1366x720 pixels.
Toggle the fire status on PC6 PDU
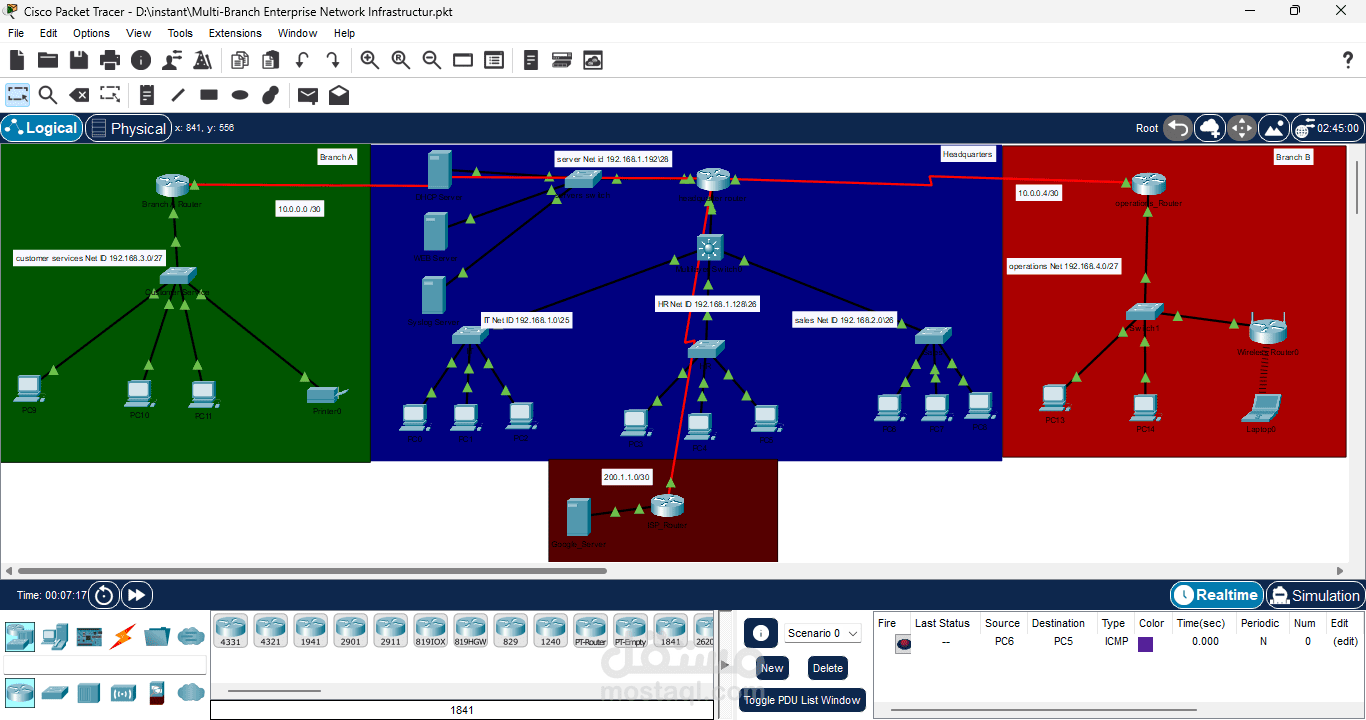tap(903, 643)
